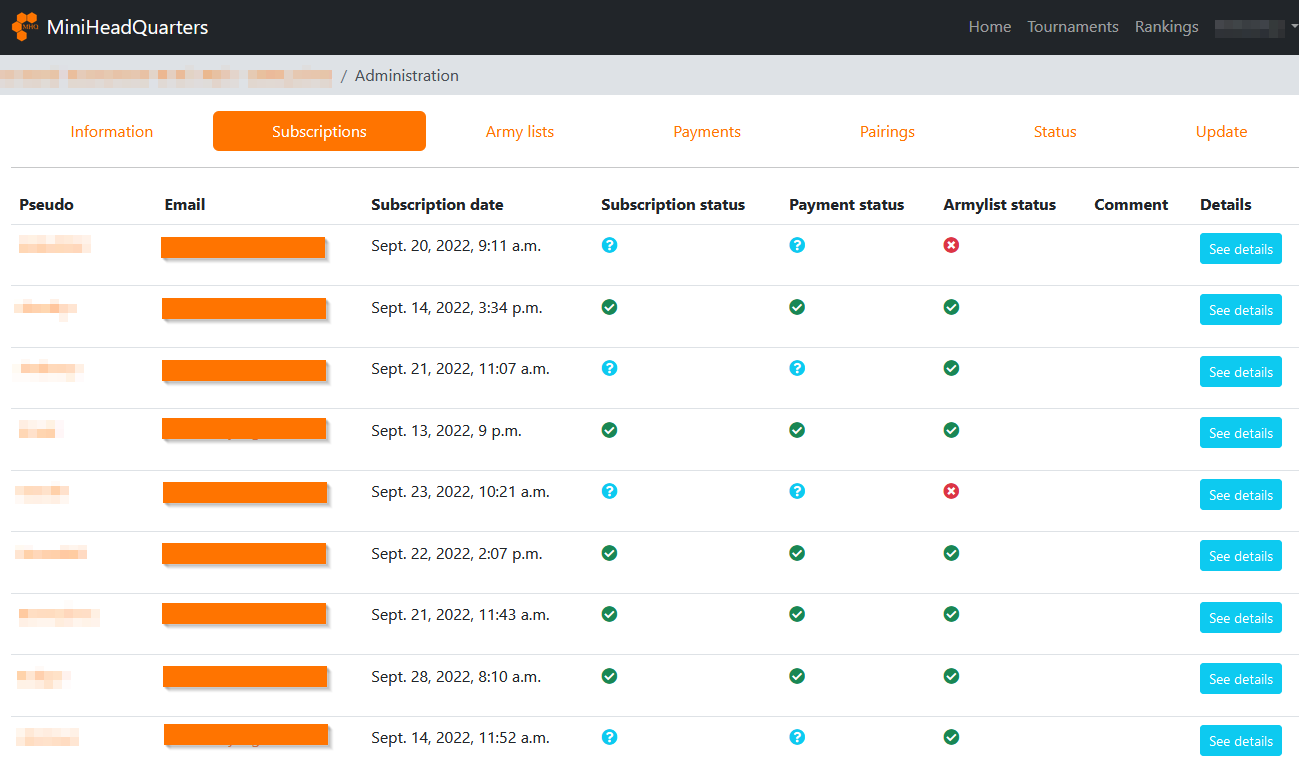This screenshot has height=772, width=1299.
Task: See details for Sept. 20, 9:11 a.m. subscription
Action: (1240, 249)
